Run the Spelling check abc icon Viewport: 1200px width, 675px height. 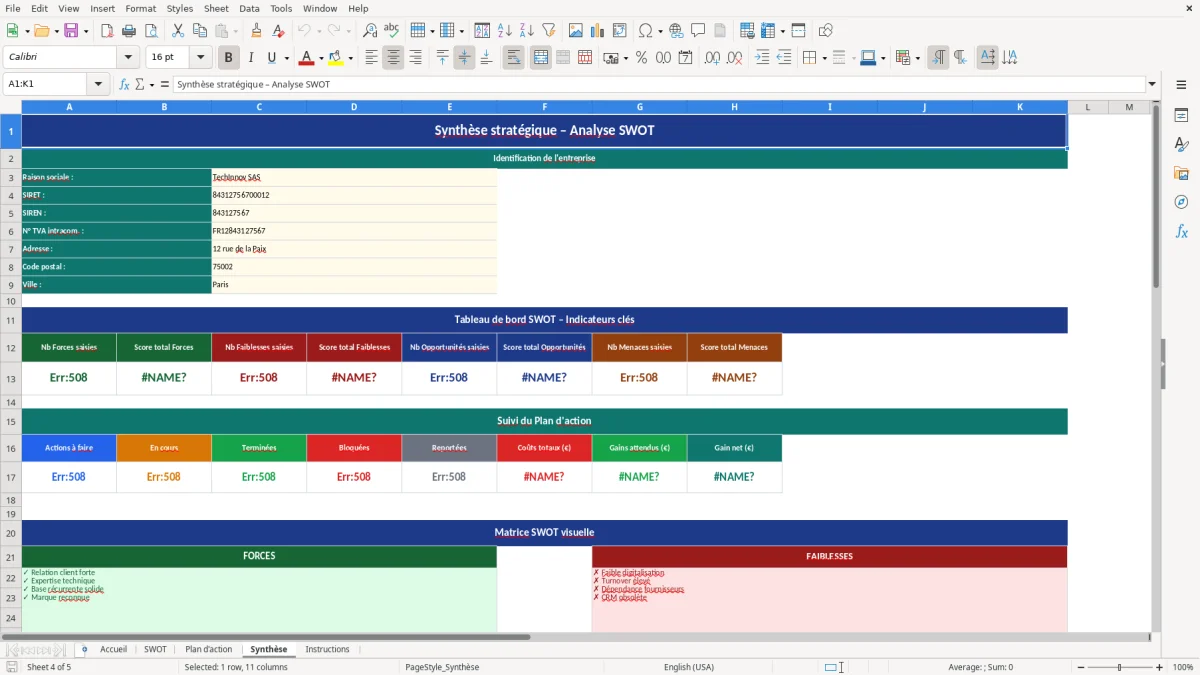click(391, 31)
